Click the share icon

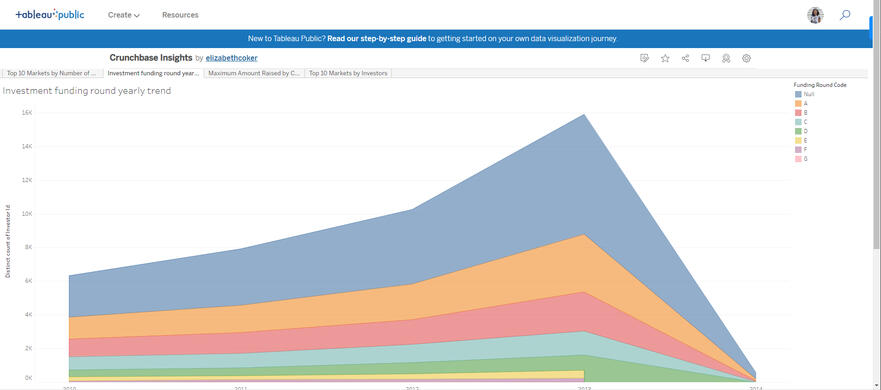(685, 58)
